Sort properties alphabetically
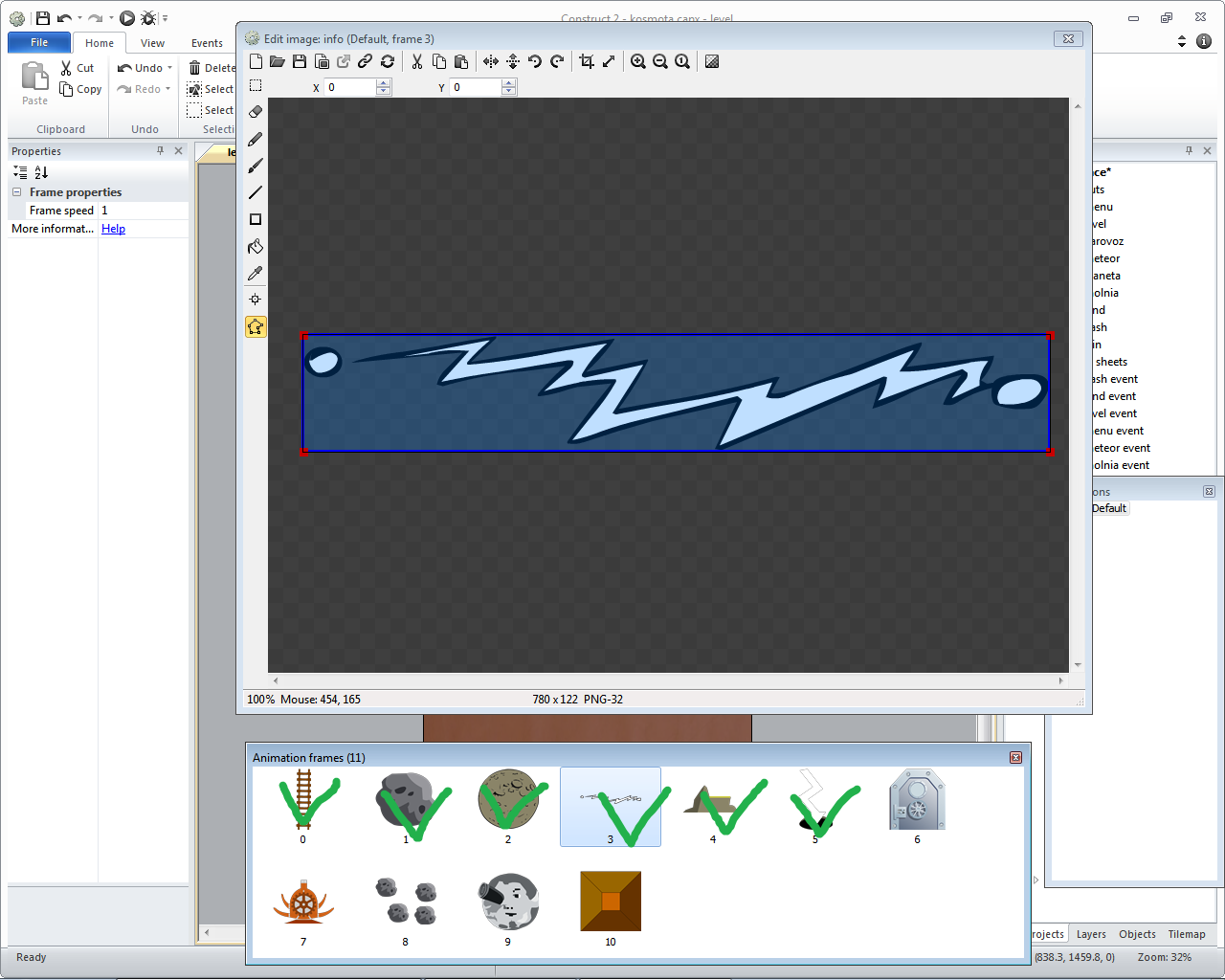1225x980 pixels. (x=41, y=172)
